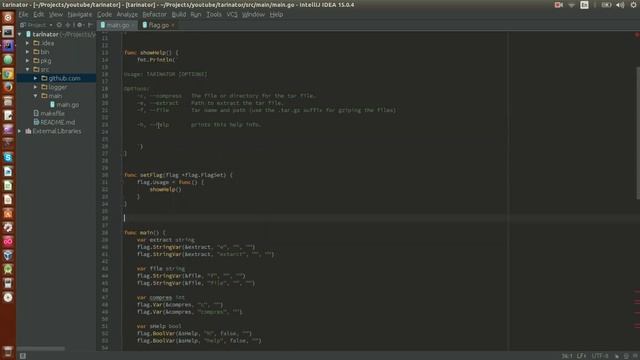The image size is (640, 360).
Task: Select the pkg folder row
Action: (56, 60)
